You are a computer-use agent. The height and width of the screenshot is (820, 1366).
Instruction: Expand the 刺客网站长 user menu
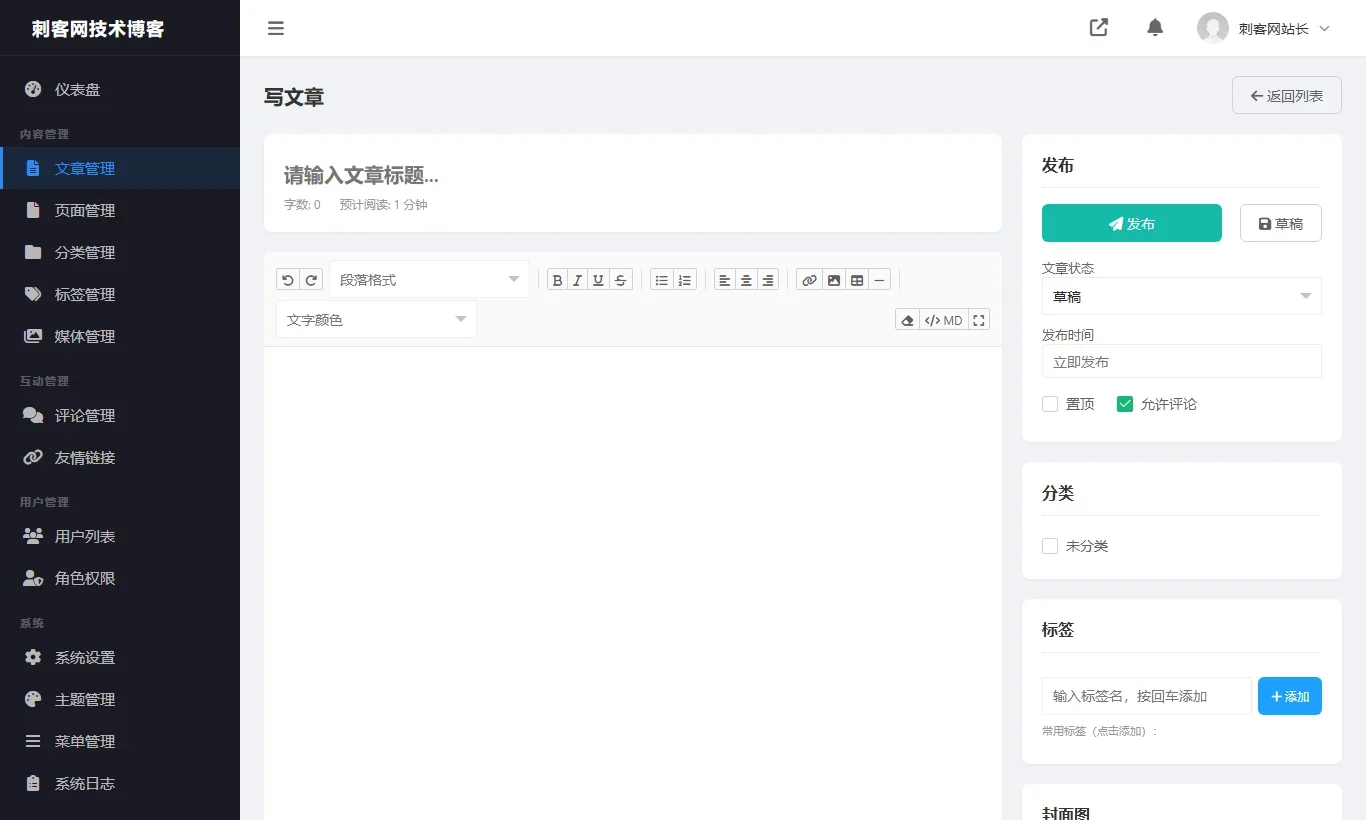pyautogui.click(x=1264, y=28)
